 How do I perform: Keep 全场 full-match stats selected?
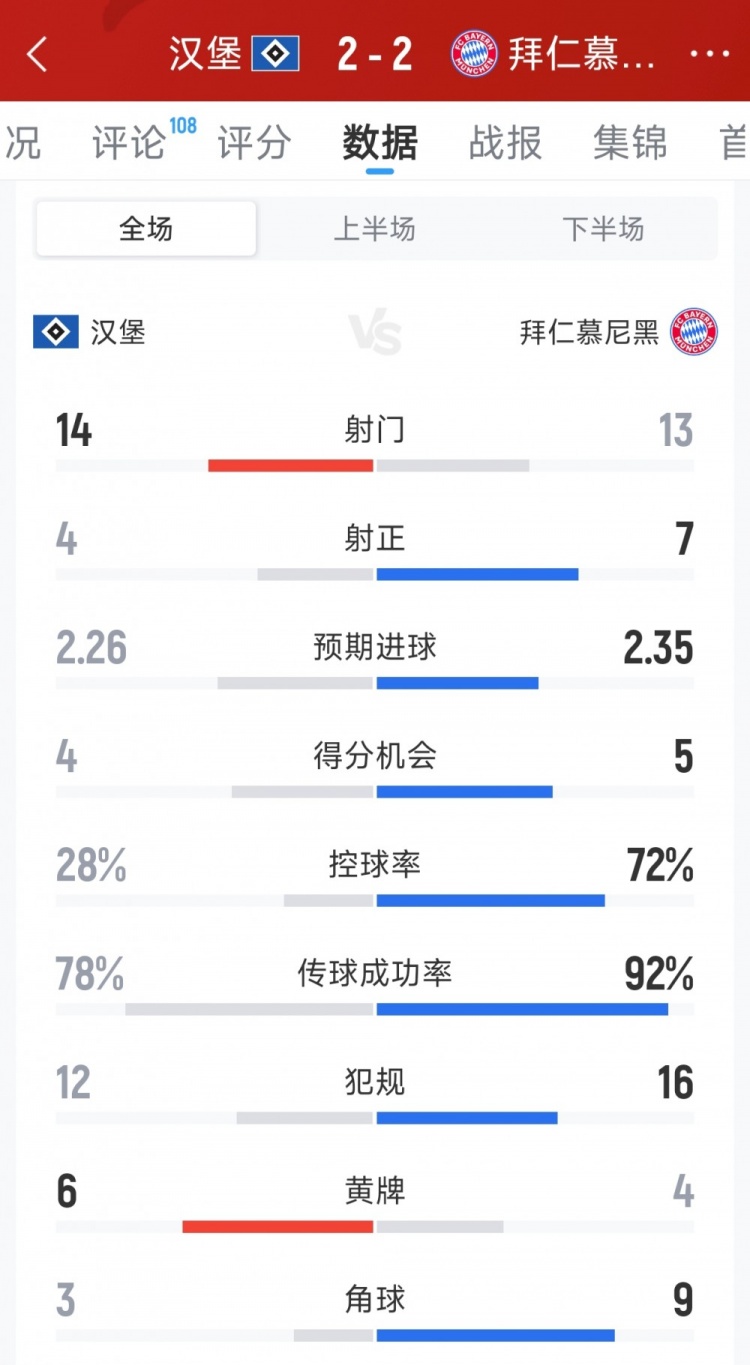[x=145, y=228]
